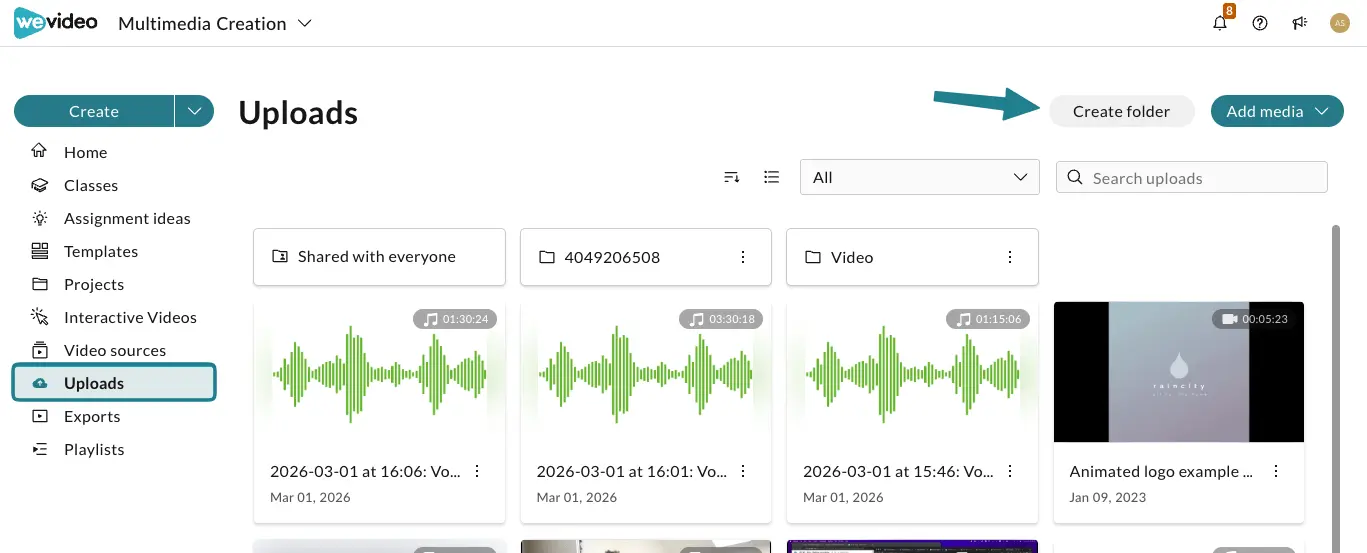Click the Create folder button
The height and width of the screenshot is (553, 1367).
tap(1121, 111)
